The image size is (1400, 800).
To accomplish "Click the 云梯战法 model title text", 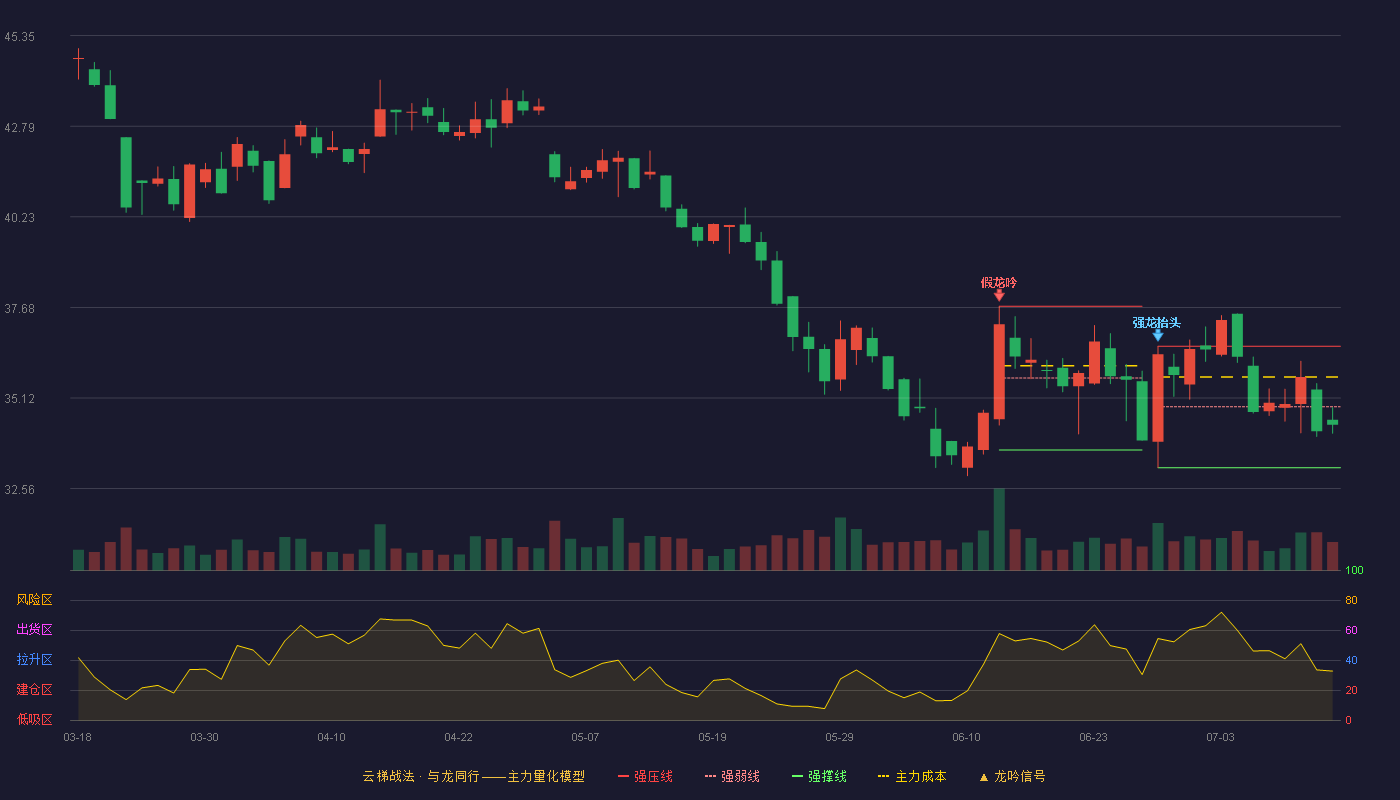I will pos(473,776).
